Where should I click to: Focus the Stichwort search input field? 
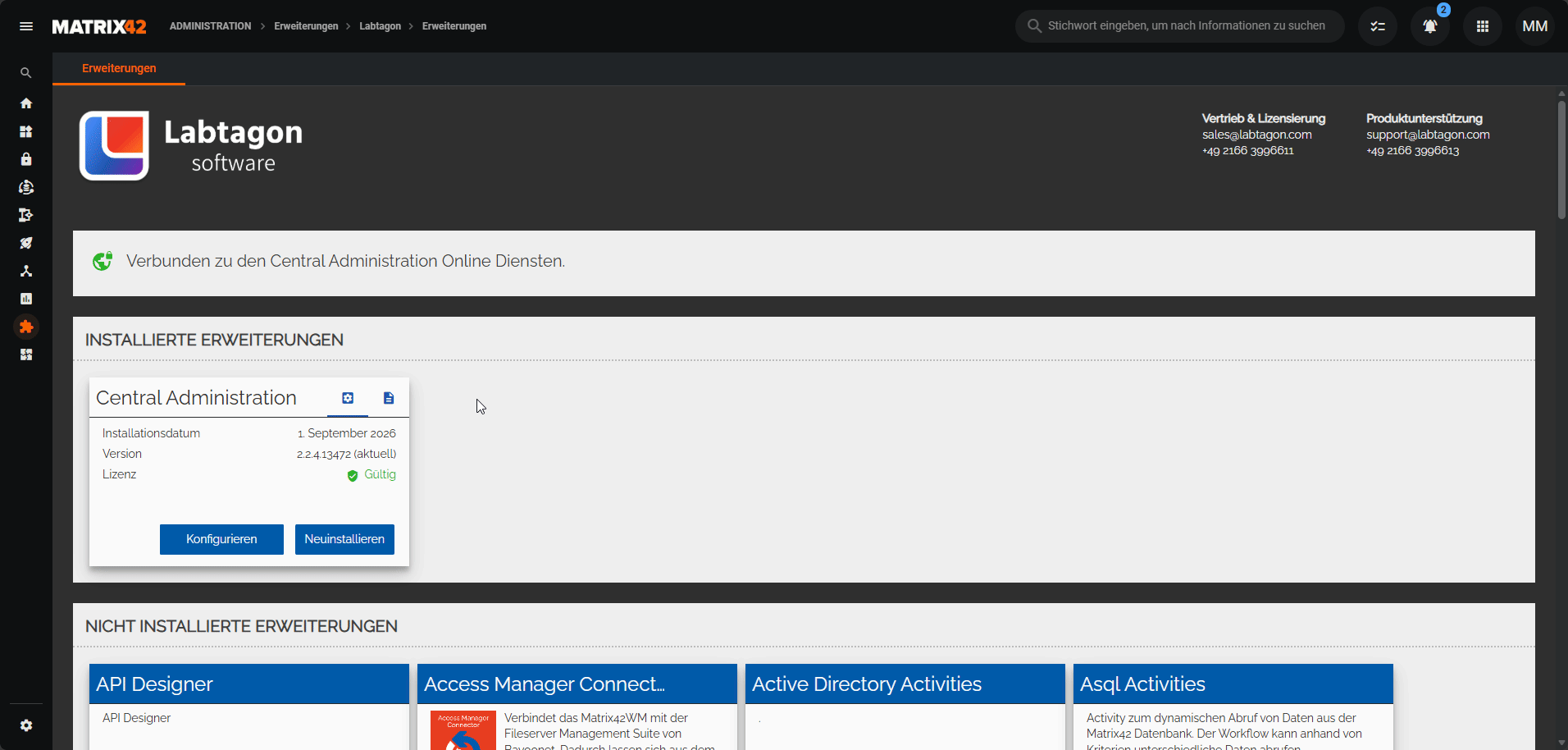[x=1180, y=26]
